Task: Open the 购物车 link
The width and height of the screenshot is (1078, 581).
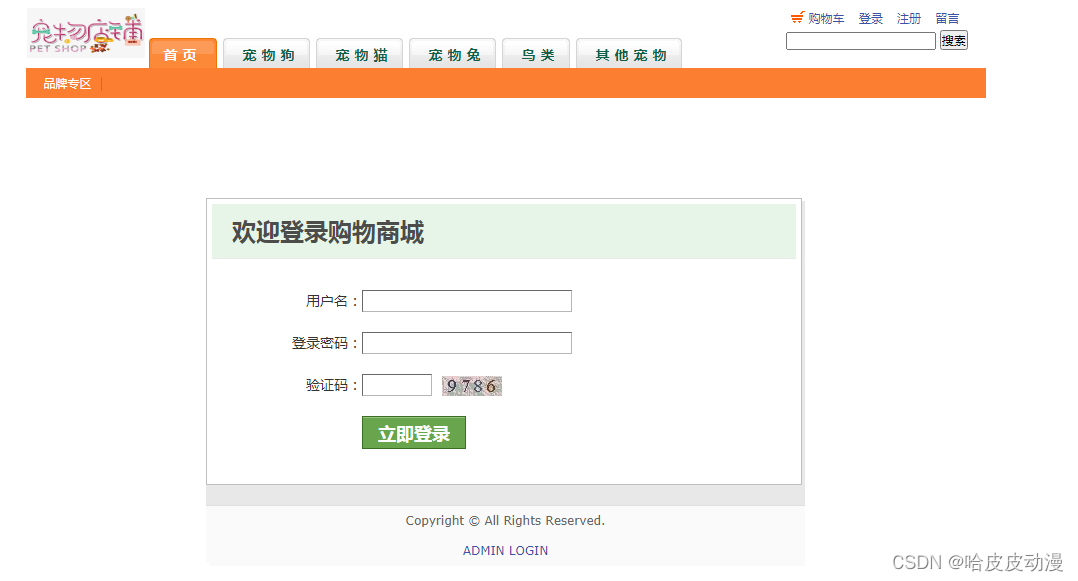Action: pyautogui.click(x=826, y=19)
